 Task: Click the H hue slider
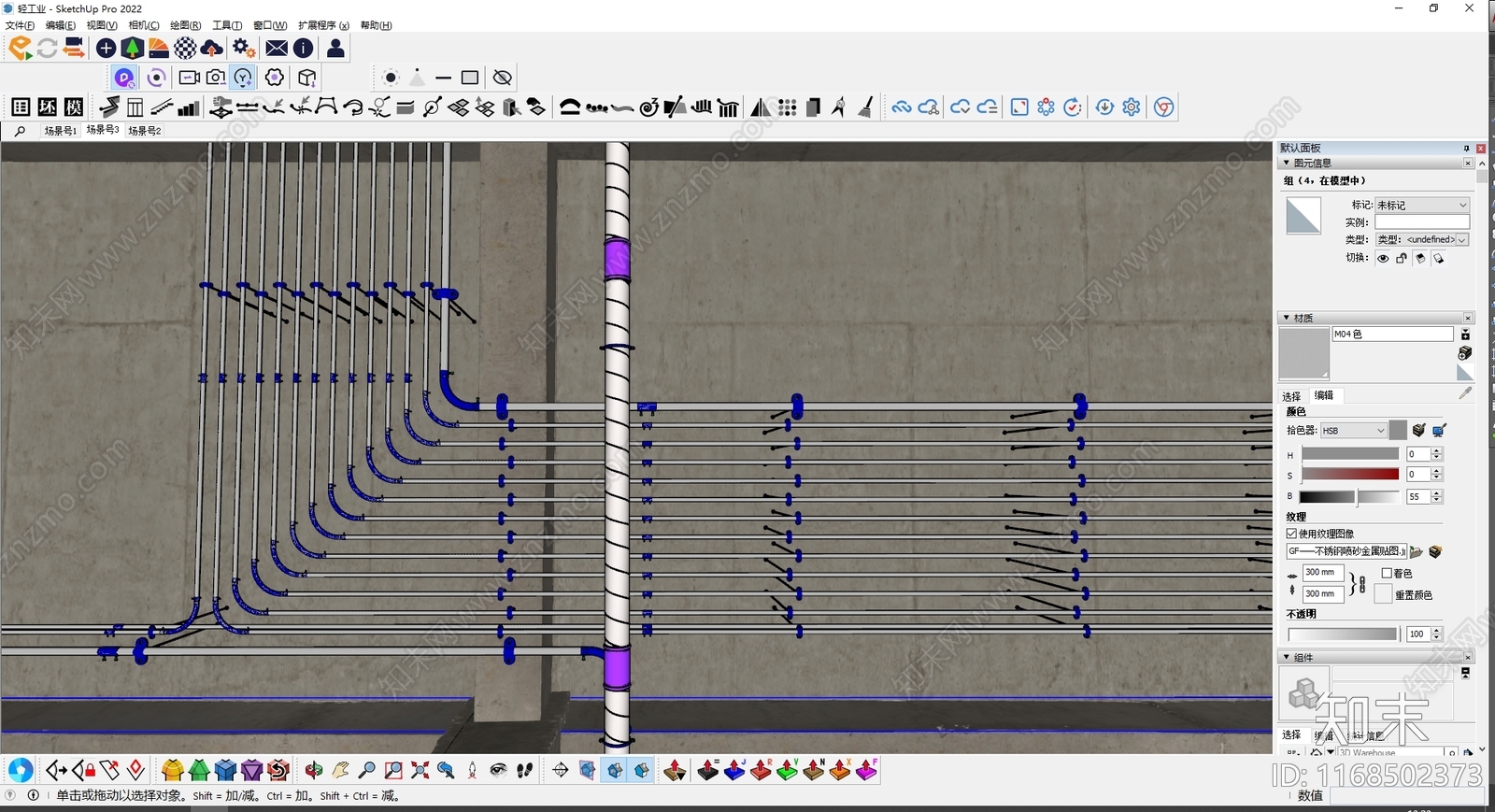1350,454
